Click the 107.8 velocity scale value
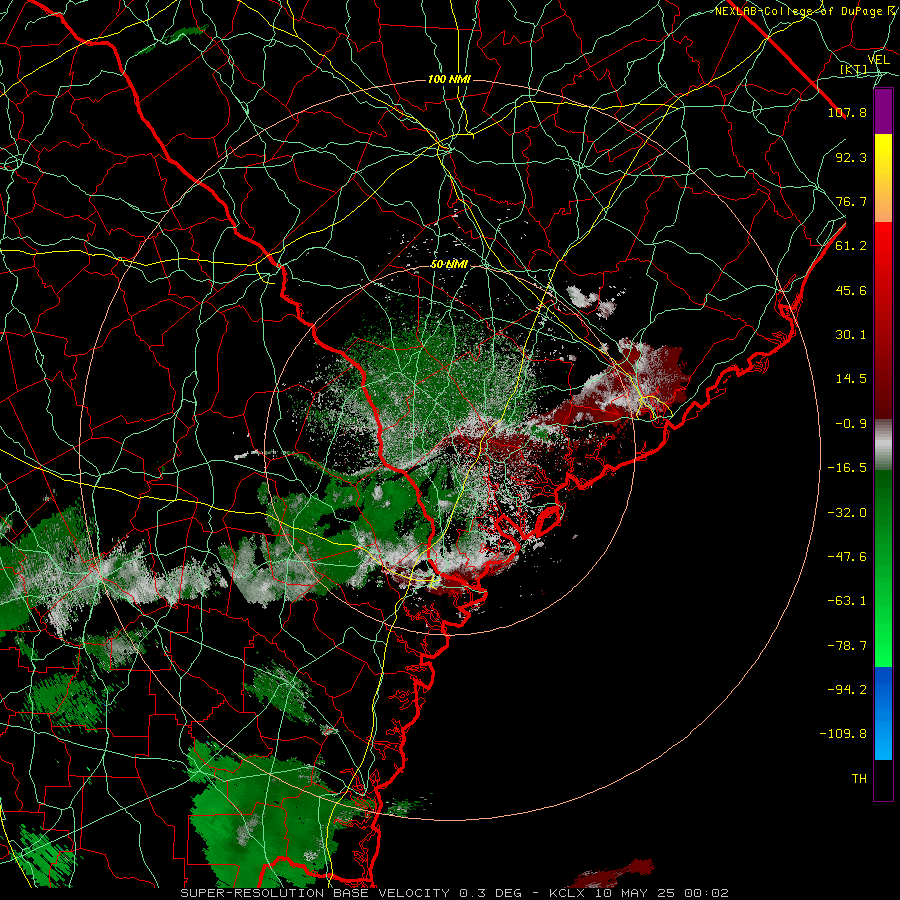 tap(847, 112)
